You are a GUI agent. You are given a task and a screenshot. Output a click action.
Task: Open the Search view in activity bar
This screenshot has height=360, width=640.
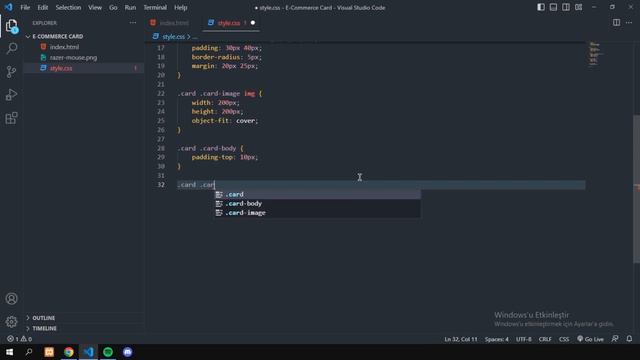[11, 49]
